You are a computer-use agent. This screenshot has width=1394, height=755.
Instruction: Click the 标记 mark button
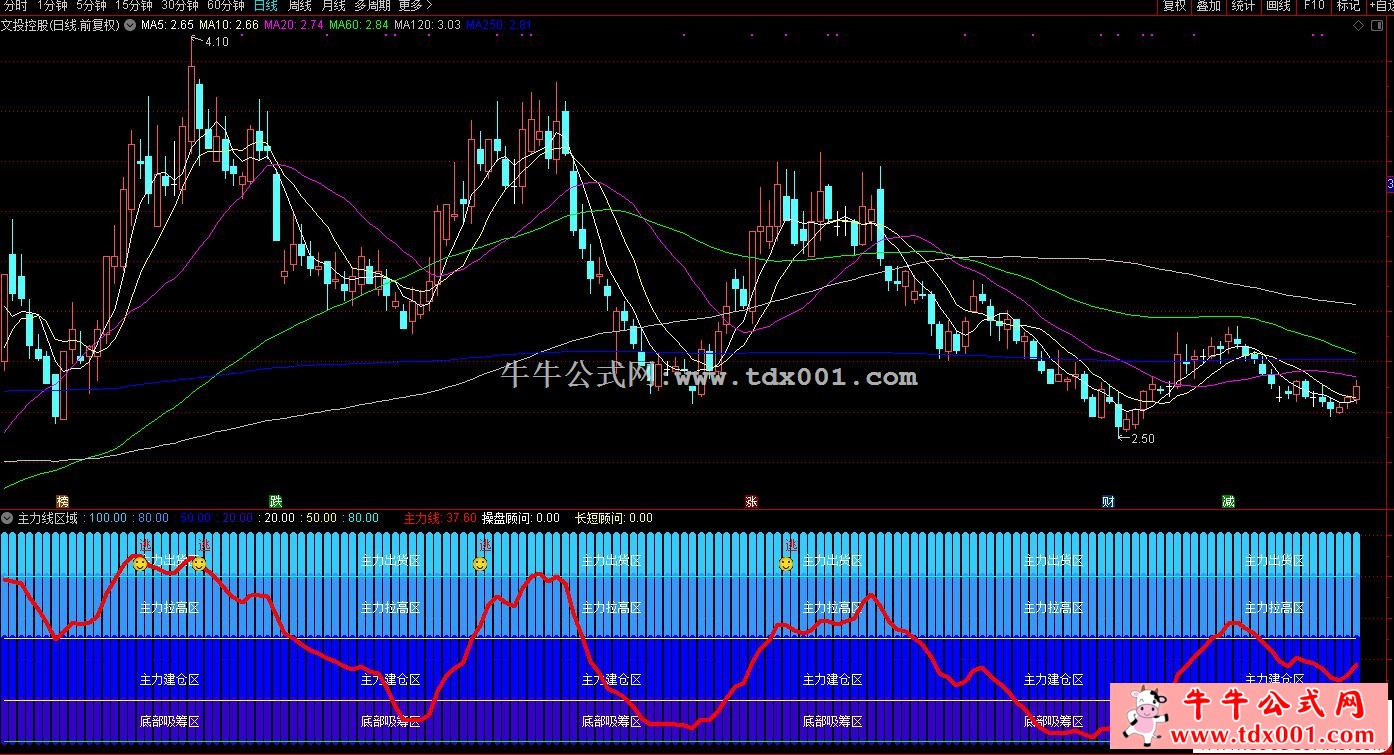1348,6
